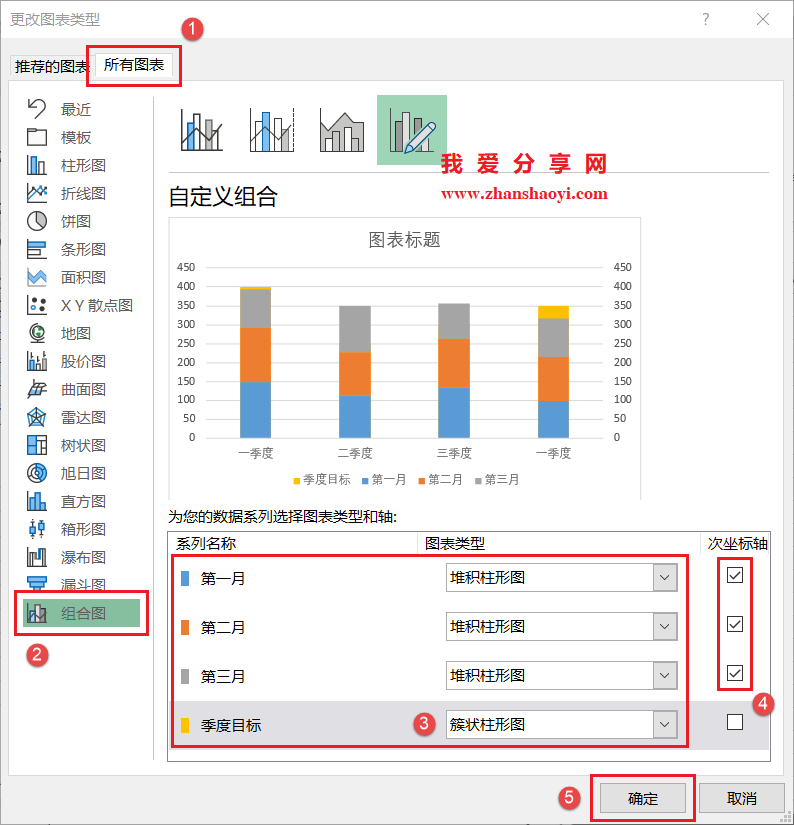Select the XY Scatter (散点图) icon
Viewport: 794px width, 825px height.
pyautogui.click(x=37, y=305)
